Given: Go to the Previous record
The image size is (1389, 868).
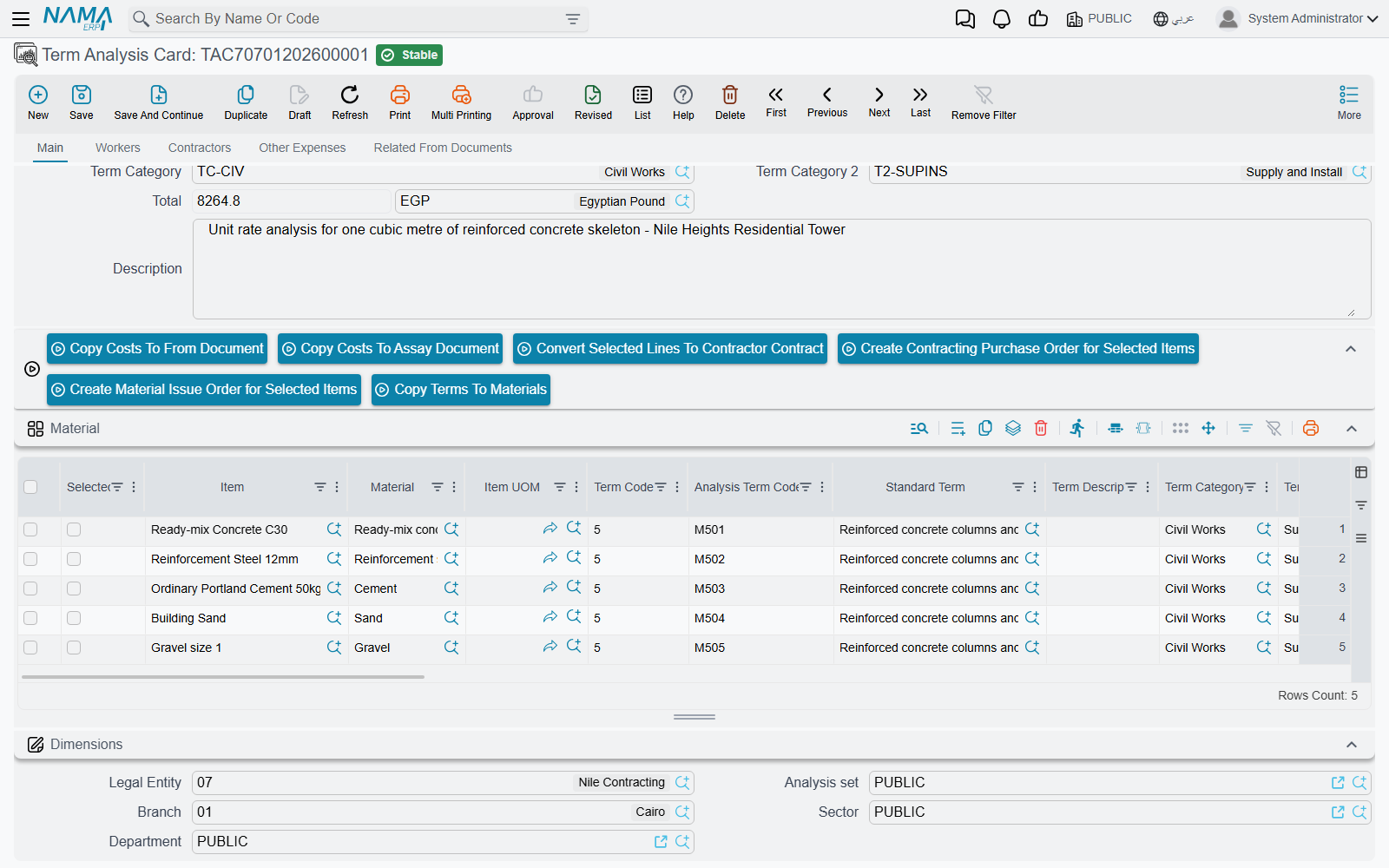Looking at the screenshot, I should click(827, 102).
